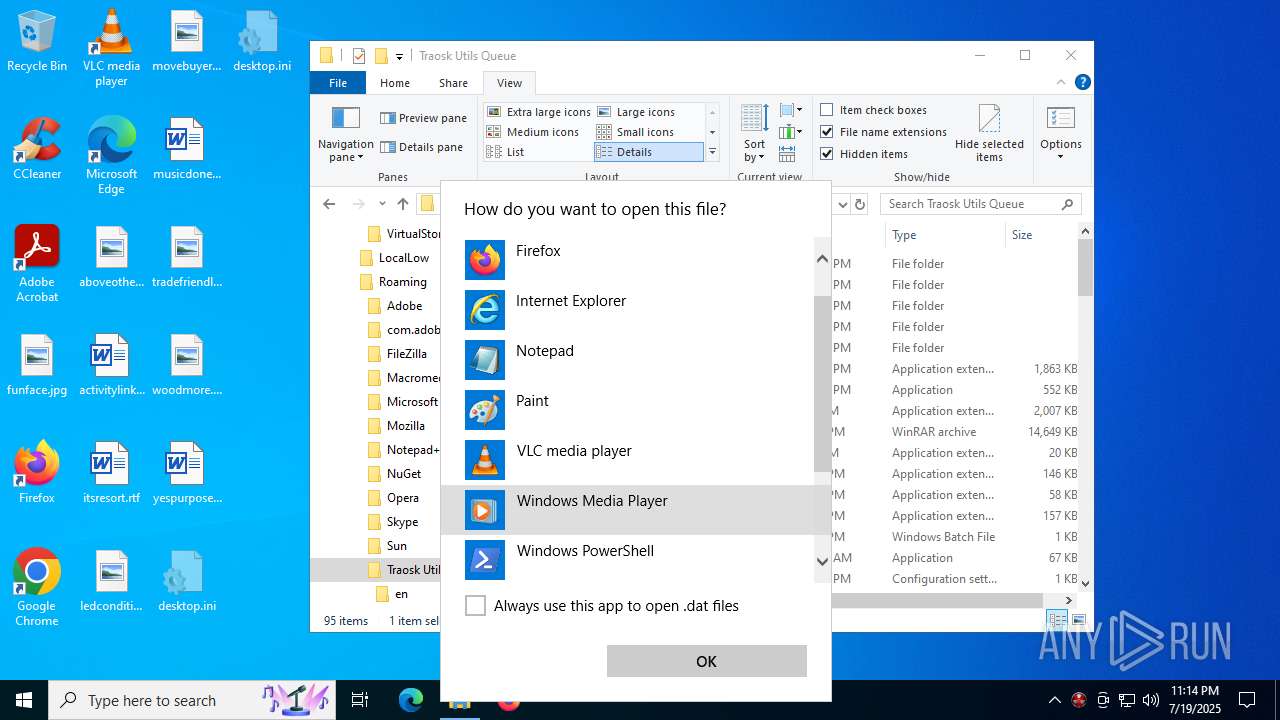Uncheck File name extensions

point(827,132)
